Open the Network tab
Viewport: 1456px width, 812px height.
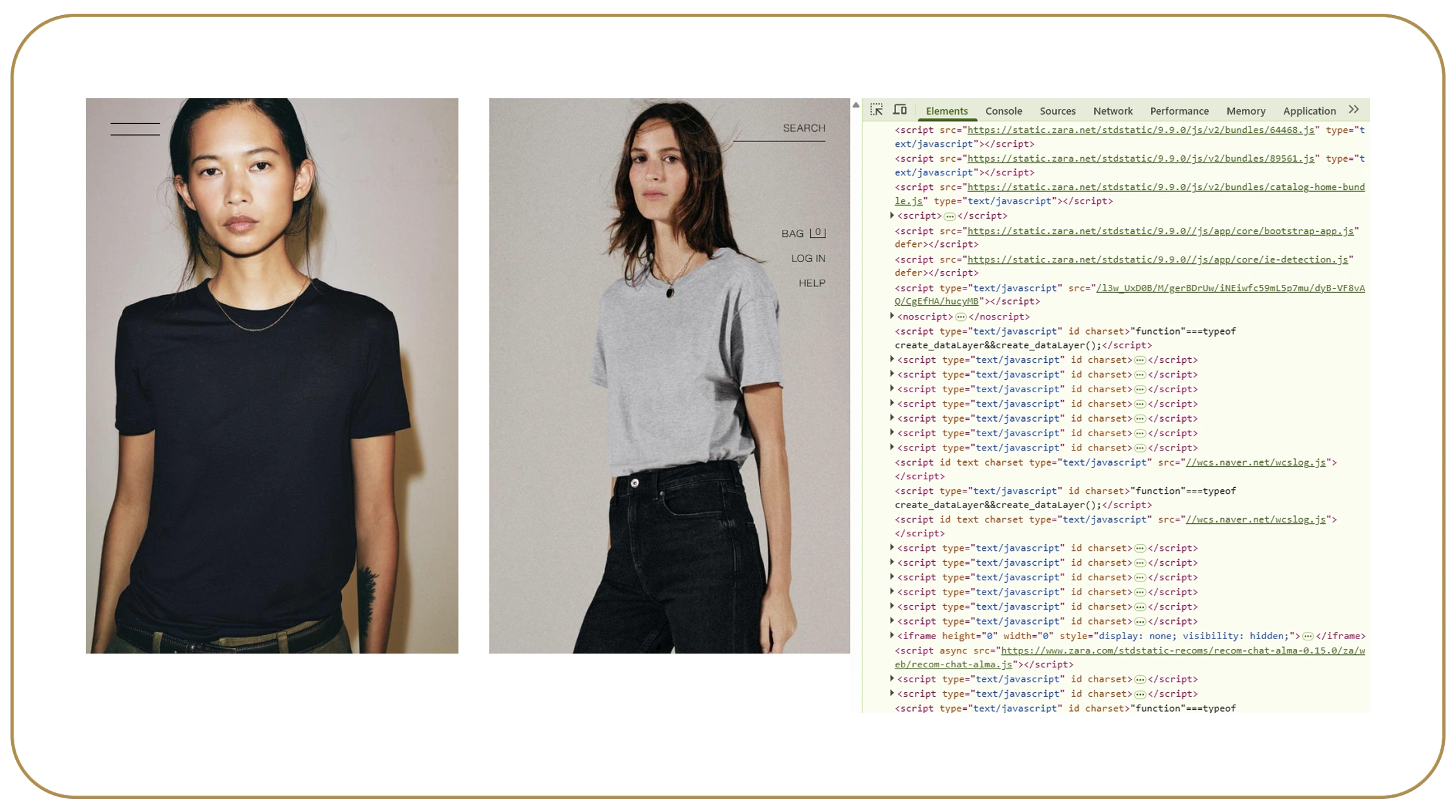point(1112,111)
